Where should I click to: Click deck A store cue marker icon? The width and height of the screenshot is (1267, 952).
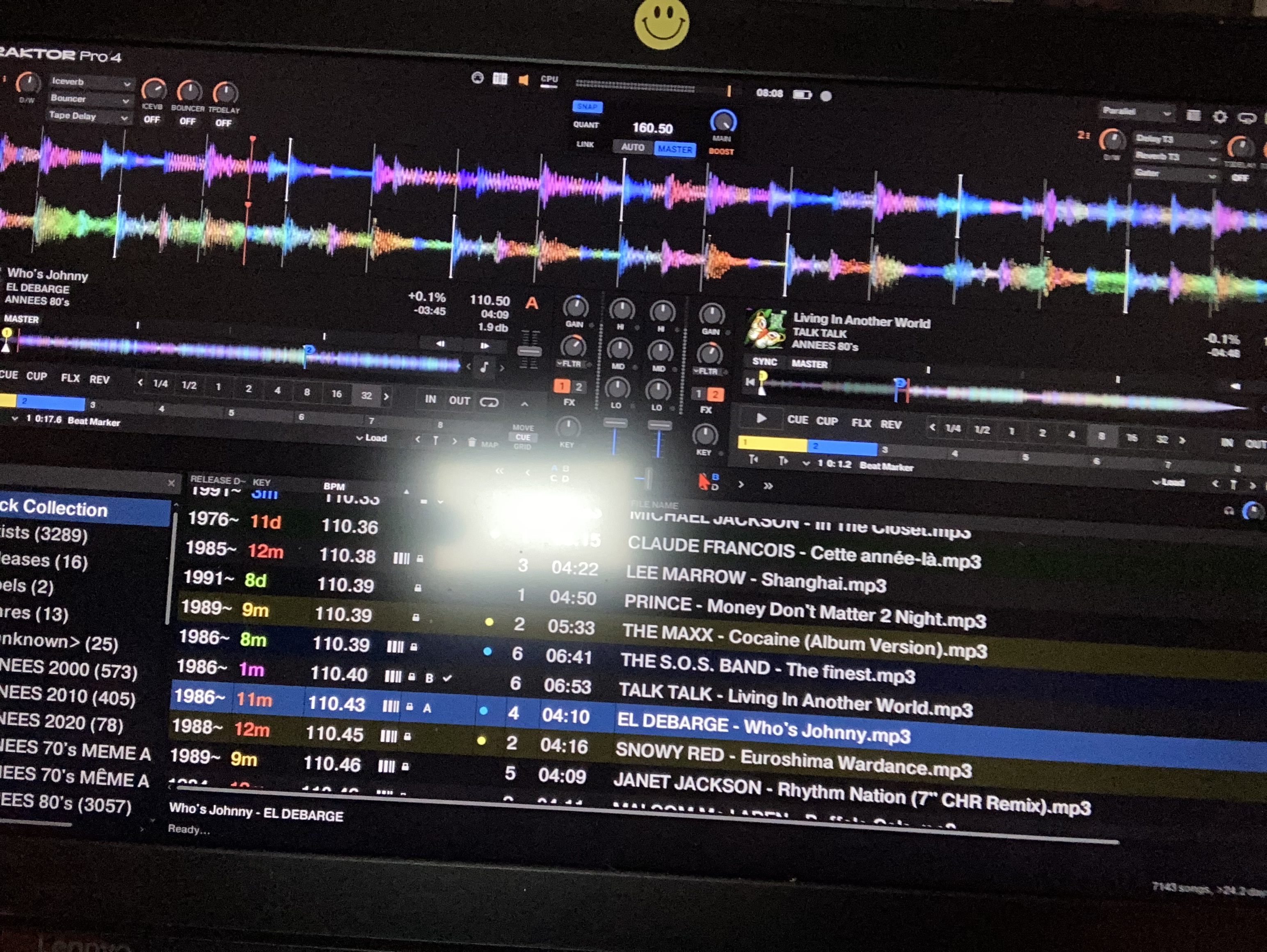(x=436, y=440)
